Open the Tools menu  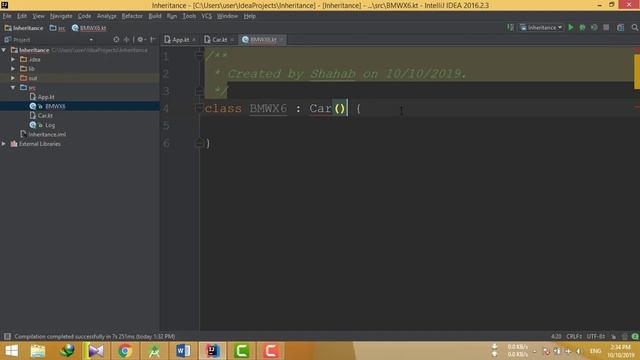[189, 16]
